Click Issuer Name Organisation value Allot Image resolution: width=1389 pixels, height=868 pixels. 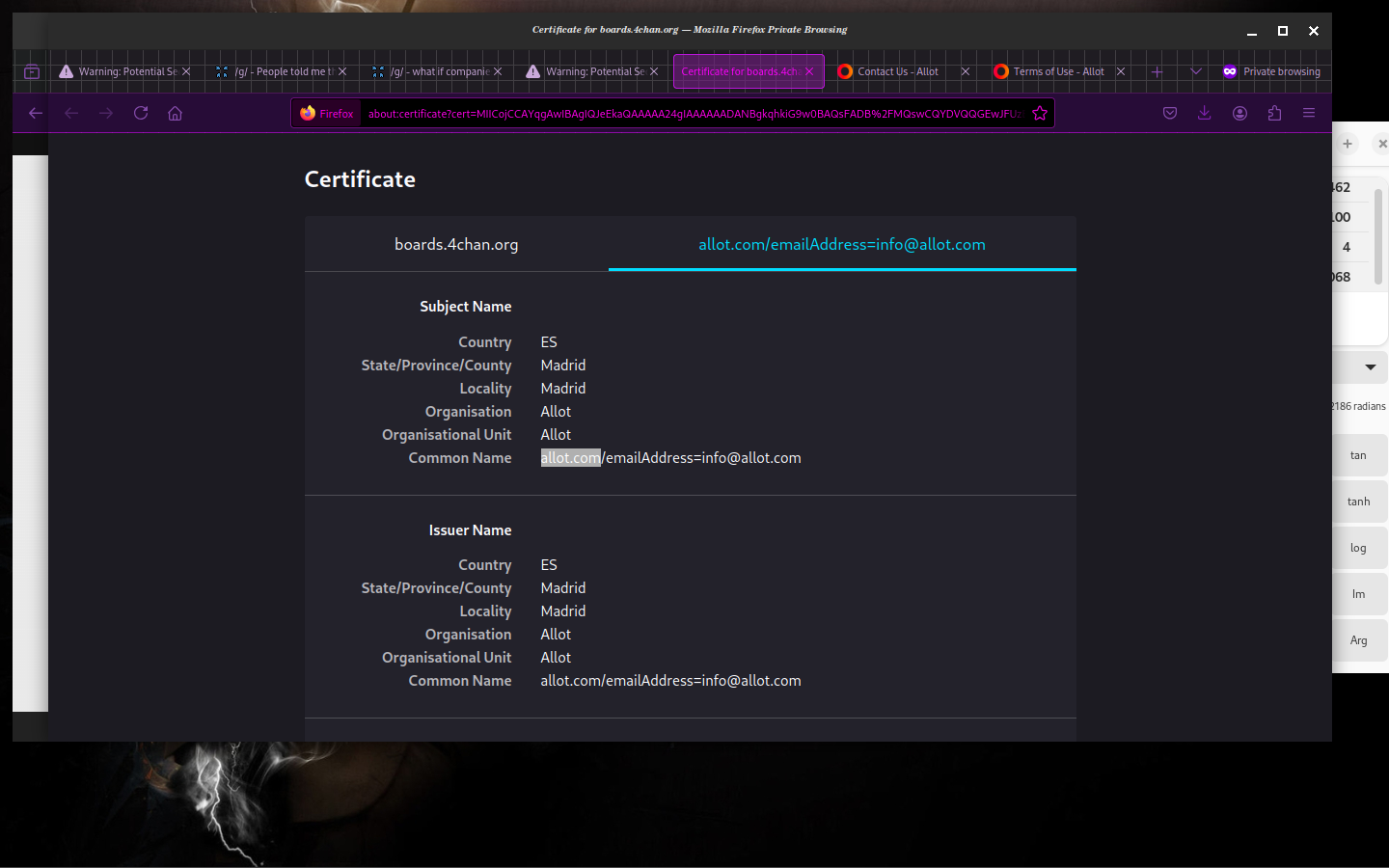pyautogui.click(x=556, y=635)
